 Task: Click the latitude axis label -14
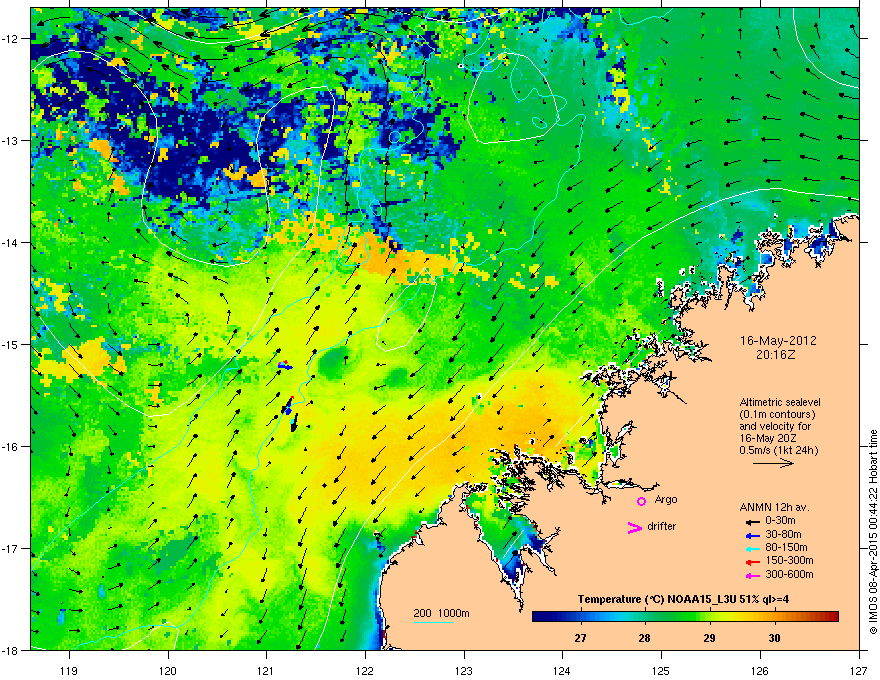[x=11, y=242]
